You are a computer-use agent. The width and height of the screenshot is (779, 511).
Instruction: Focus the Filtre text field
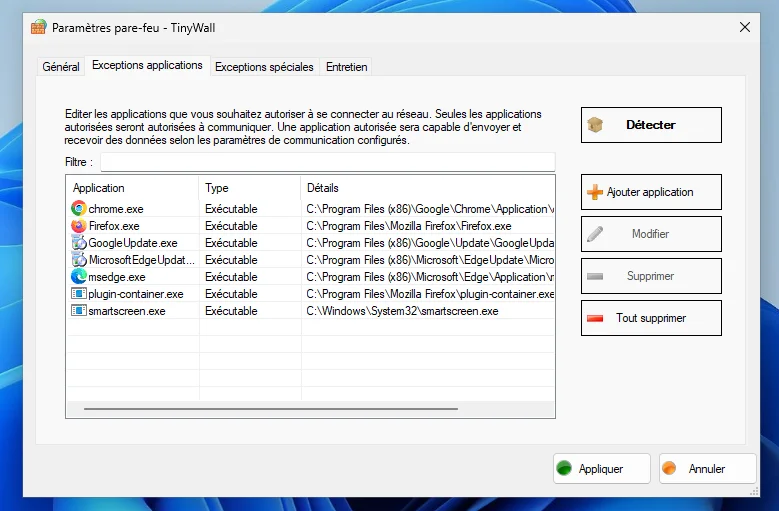(327, 162)
